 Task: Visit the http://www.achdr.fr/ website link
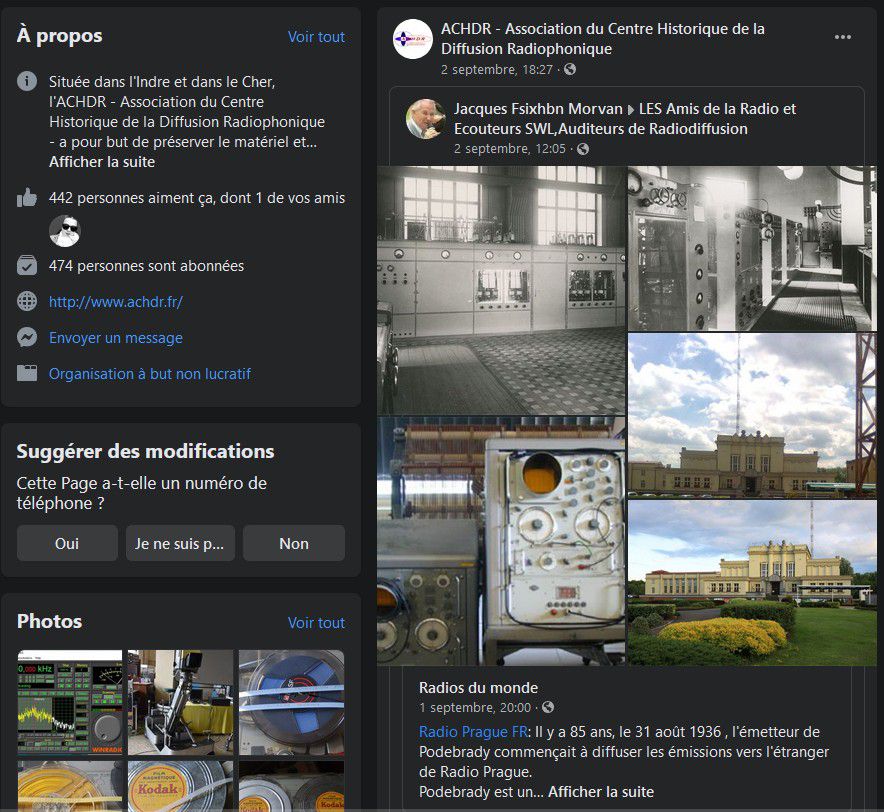[116, 302]
